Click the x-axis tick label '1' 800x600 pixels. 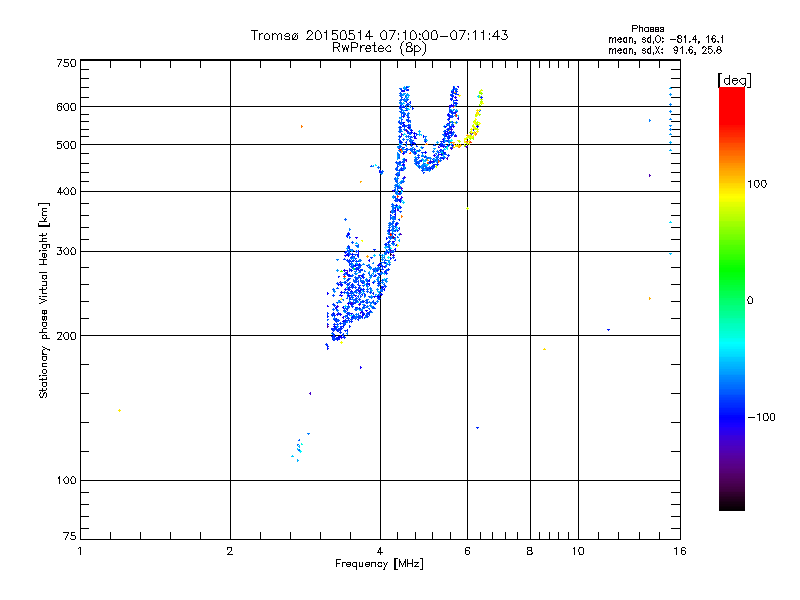coord(80,551)
